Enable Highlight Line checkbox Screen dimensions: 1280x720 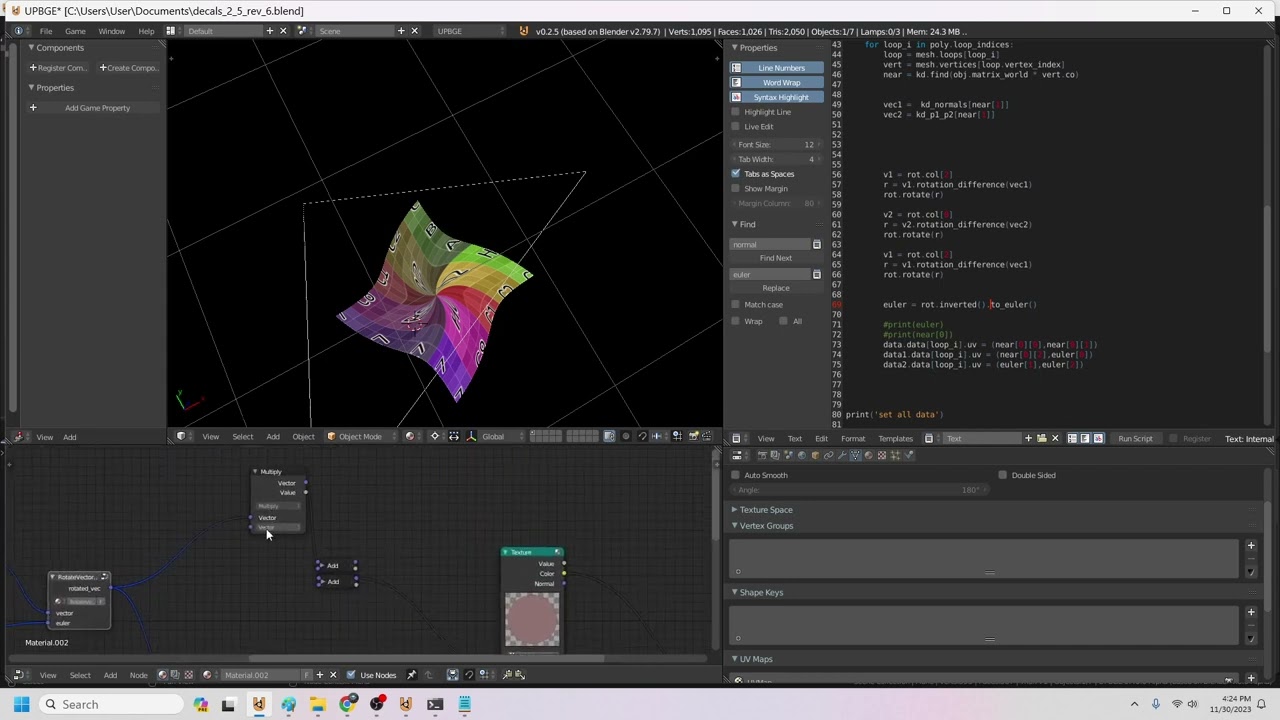(x=736, y=112)
